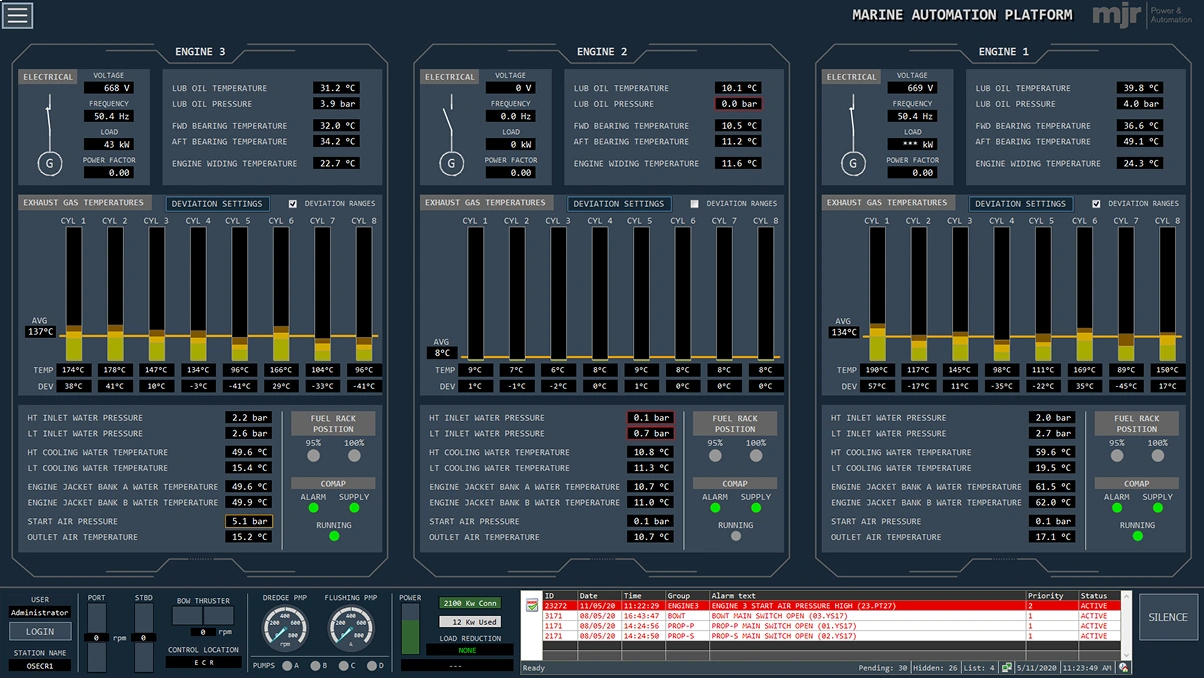Screen dimensions: 1204x678
Task: Click the Engine 2 Running indicator light
Action: 736,536
